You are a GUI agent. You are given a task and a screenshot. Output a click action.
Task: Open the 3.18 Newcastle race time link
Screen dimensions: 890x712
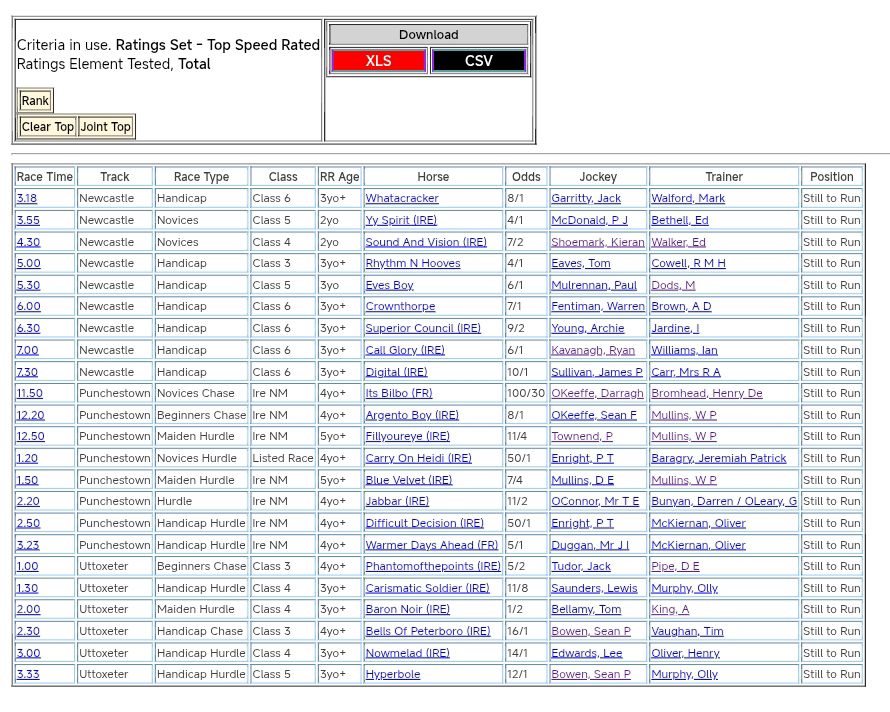(27, 199)
